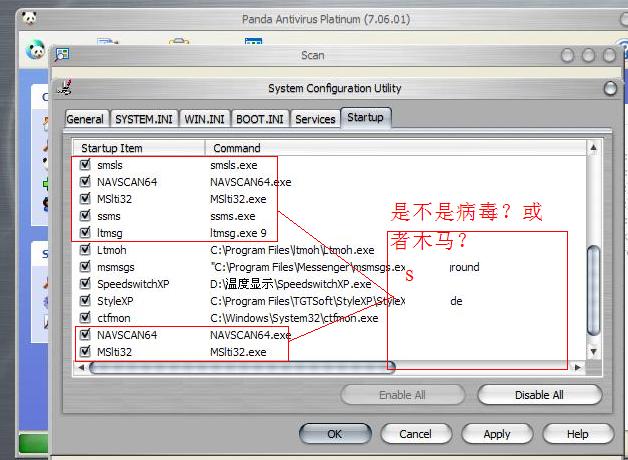Click the first round button on Scan title bar
The height and width of the screenshot is (460, 628).
tap(567, 55)
